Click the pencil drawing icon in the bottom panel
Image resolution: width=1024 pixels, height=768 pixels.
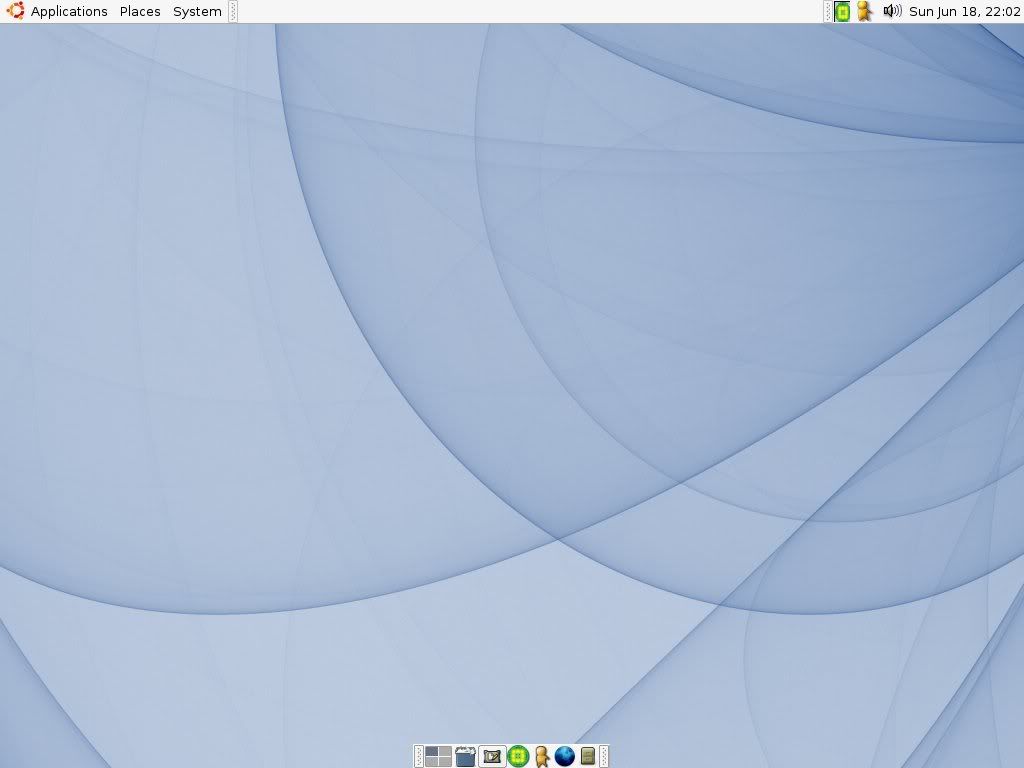(492, 756)
